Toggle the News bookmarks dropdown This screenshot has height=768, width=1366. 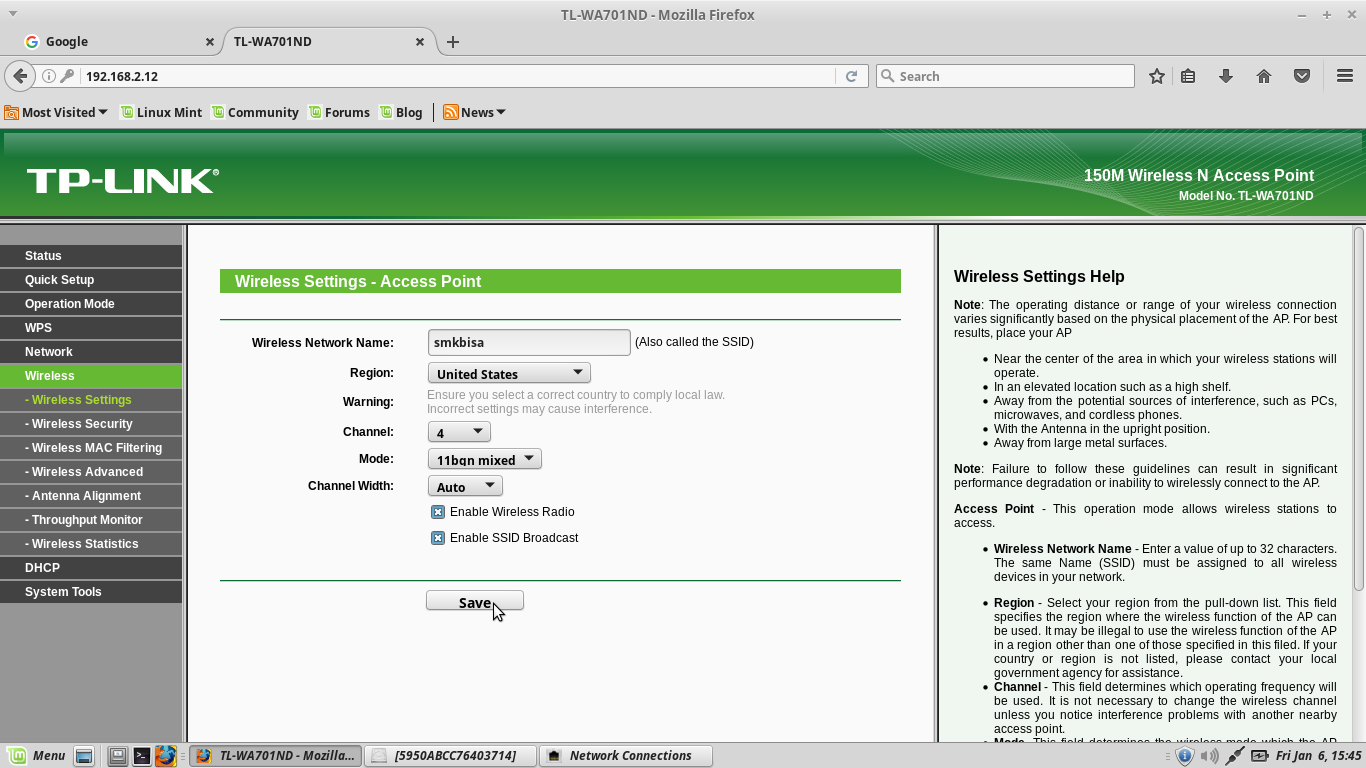coord(474,112)
